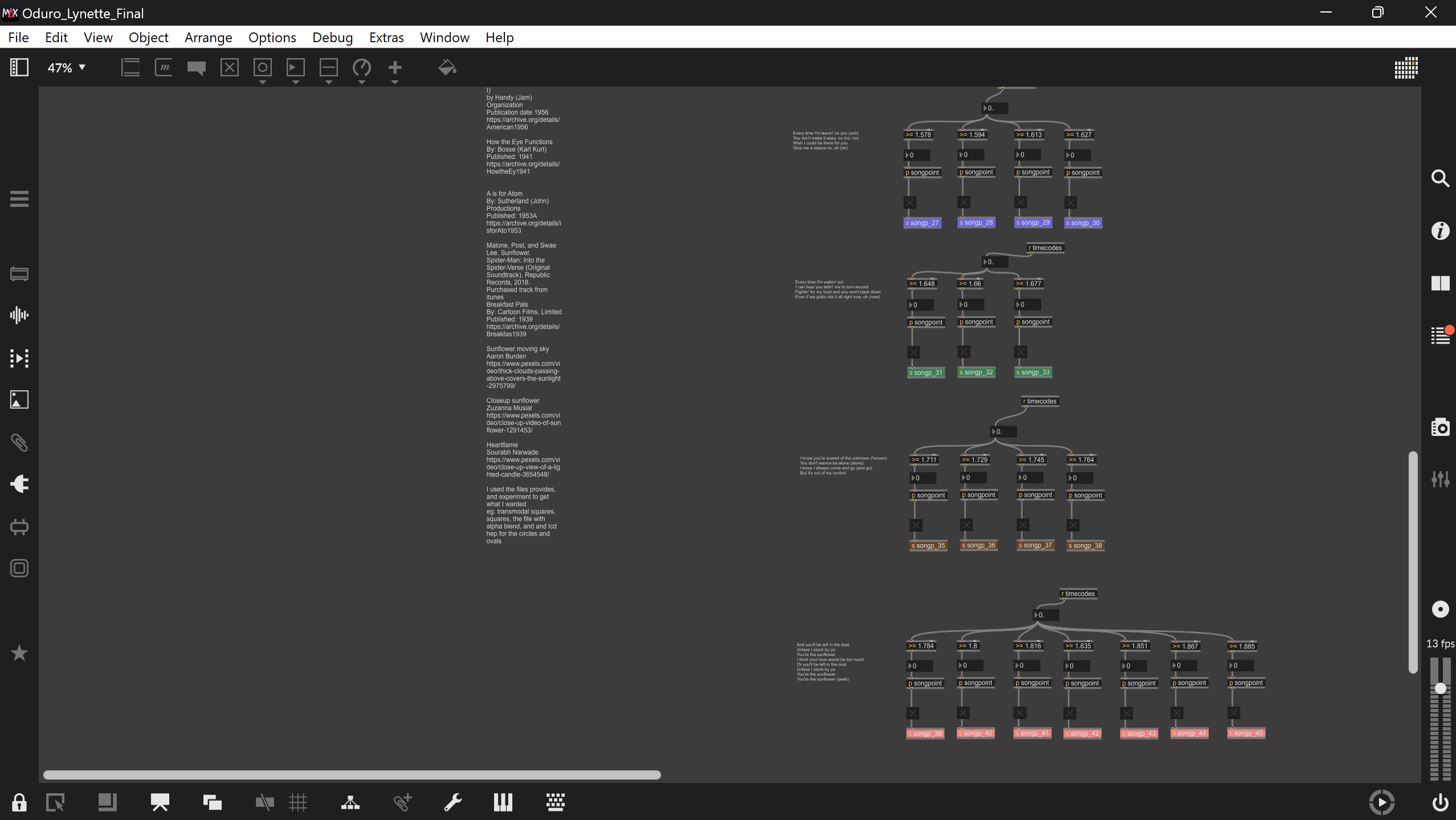Open the audio waveform browser icon
The width and height of the screenshot is (1456, 820).
[x=19, y=315]
